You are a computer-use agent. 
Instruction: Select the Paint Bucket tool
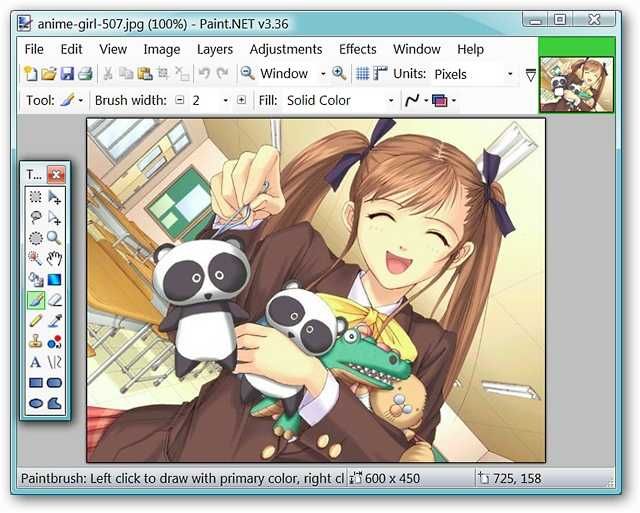(x=36, y=280)
